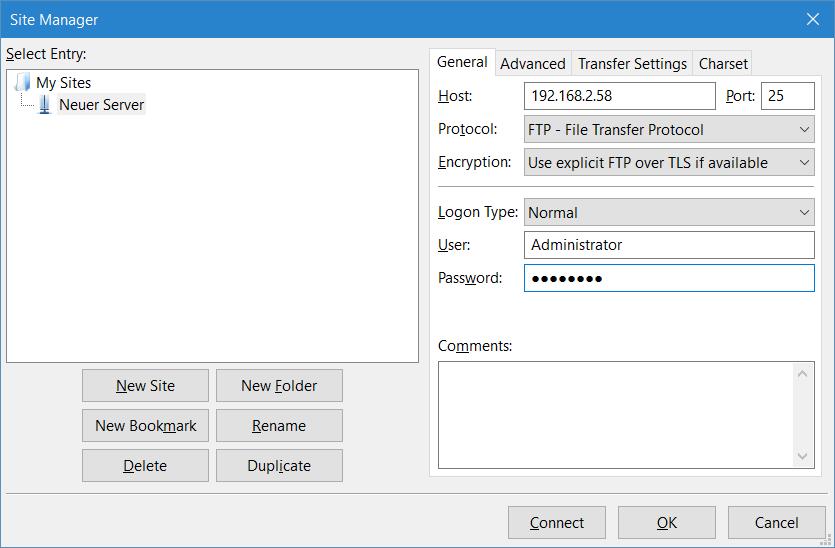Click the Port field
The height and width of the screenshot is (548, 835).
click(788, 96)
